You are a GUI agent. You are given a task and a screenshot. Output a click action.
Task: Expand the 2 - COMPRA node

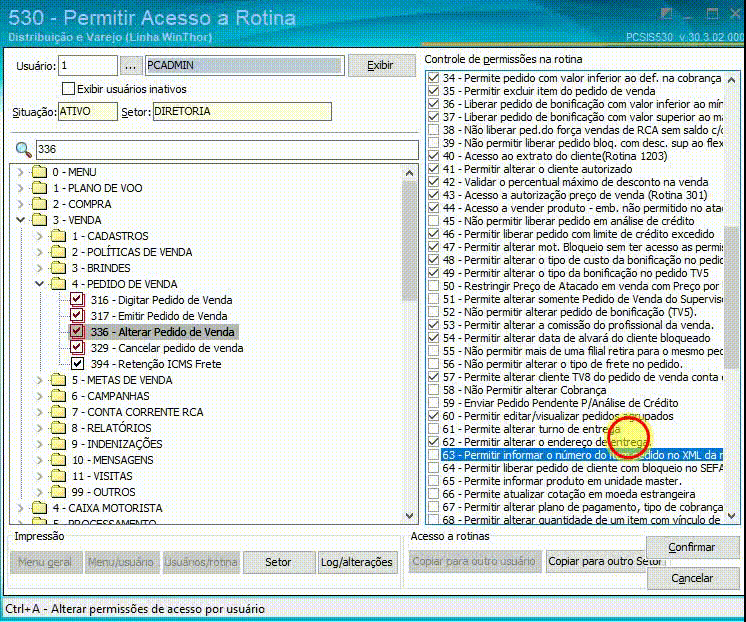(x=20, y=204)
